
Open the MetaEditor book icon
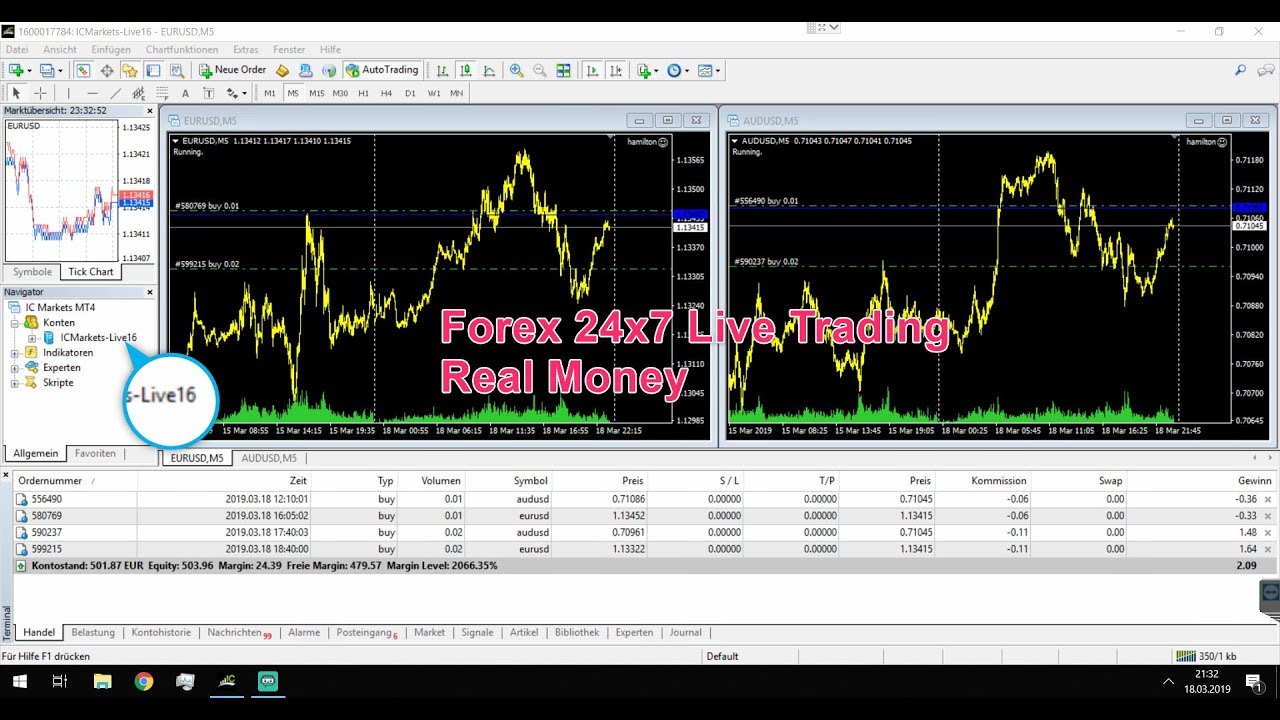(x=282, y=70)
